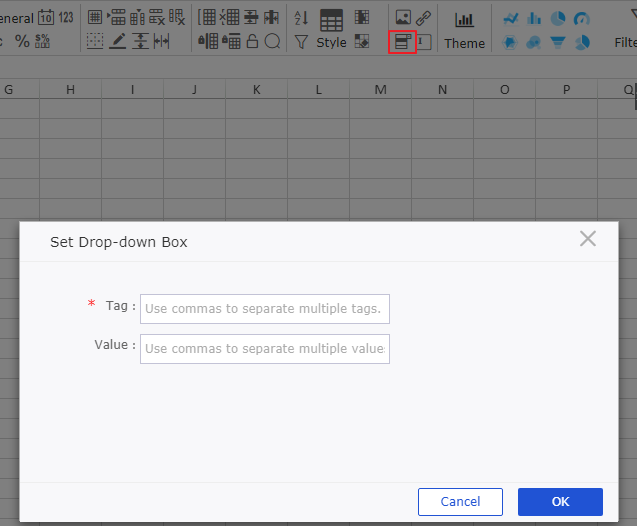
Task: Click the A-Z sort icon
Action: coord(301,18)
